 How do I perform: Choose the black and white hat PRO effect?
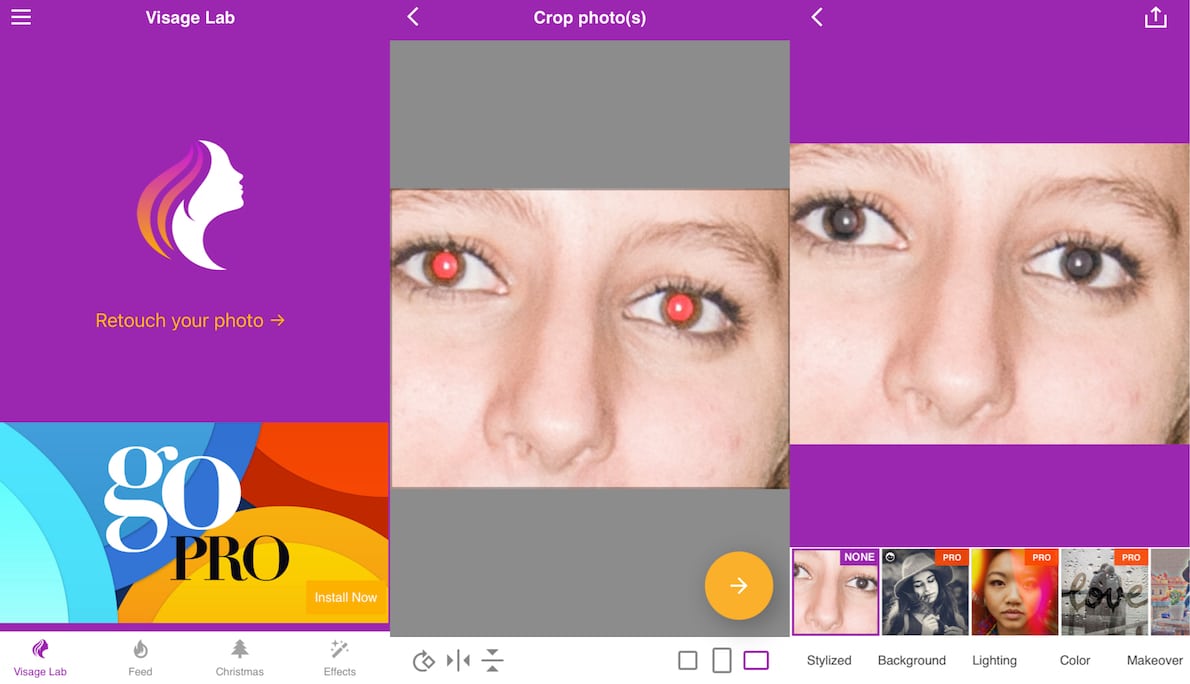pyautogui.click(x=924, y=592)
